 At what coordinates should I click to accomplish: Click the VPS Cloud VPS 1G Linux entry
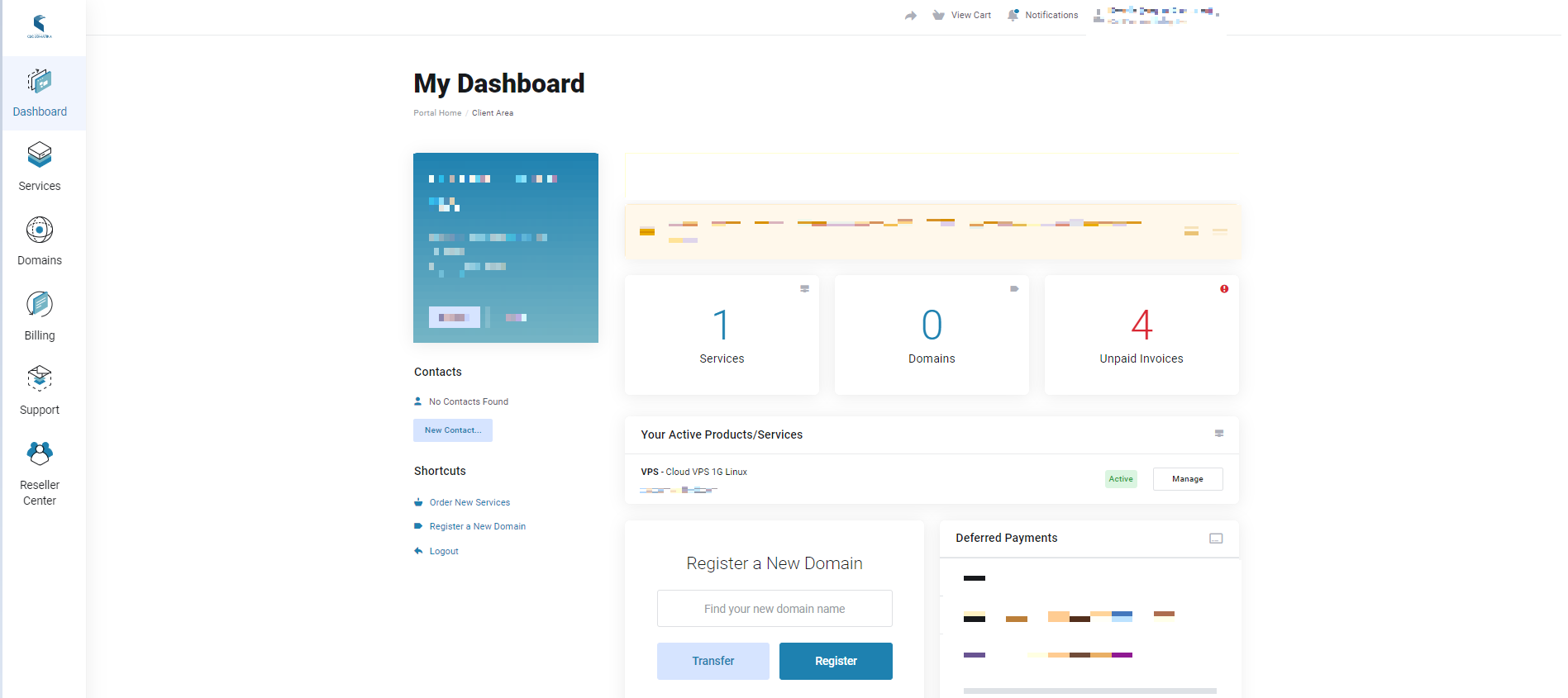coord(694,472)
